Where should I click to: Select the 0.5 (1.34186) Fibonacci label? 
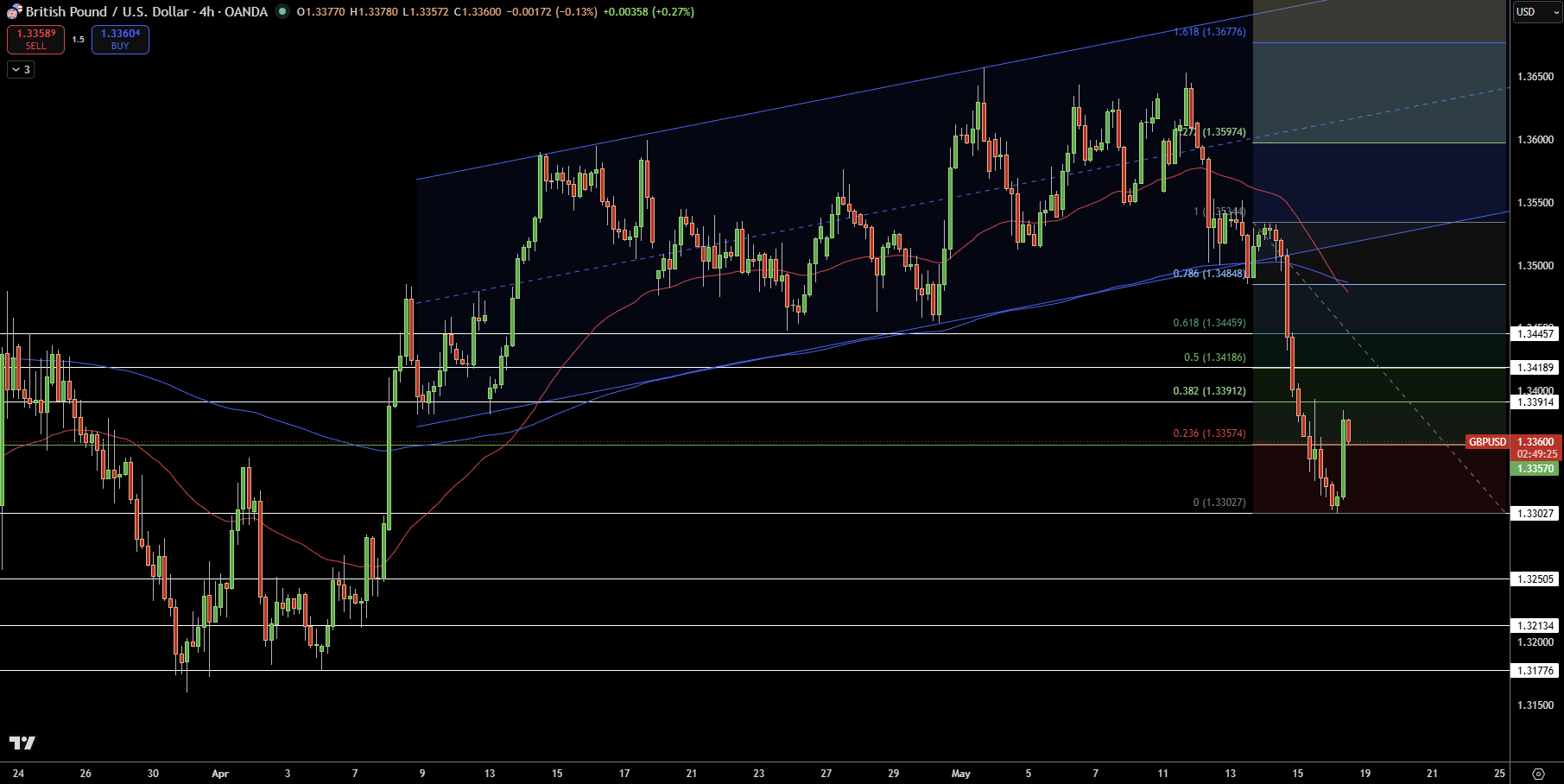coord(1214,357)
